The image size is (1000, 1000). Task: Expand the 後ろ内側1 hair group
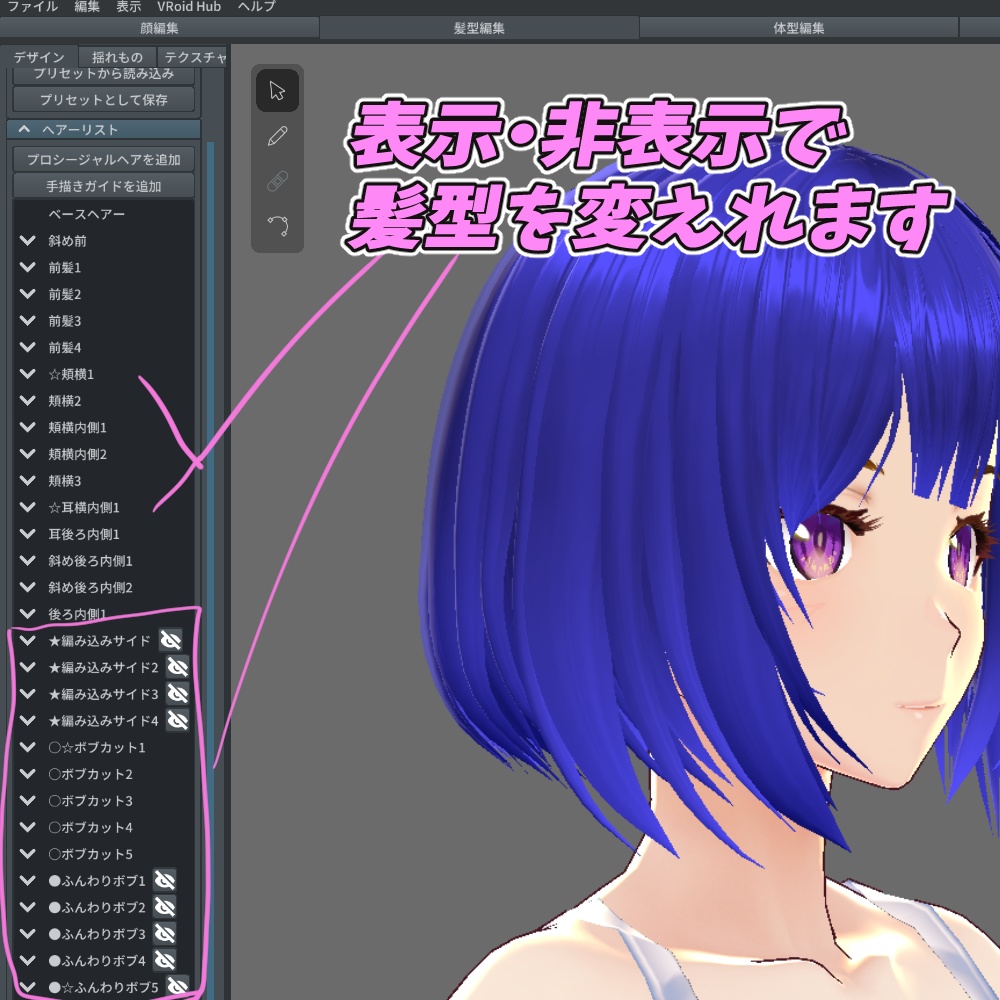point(27,614)
